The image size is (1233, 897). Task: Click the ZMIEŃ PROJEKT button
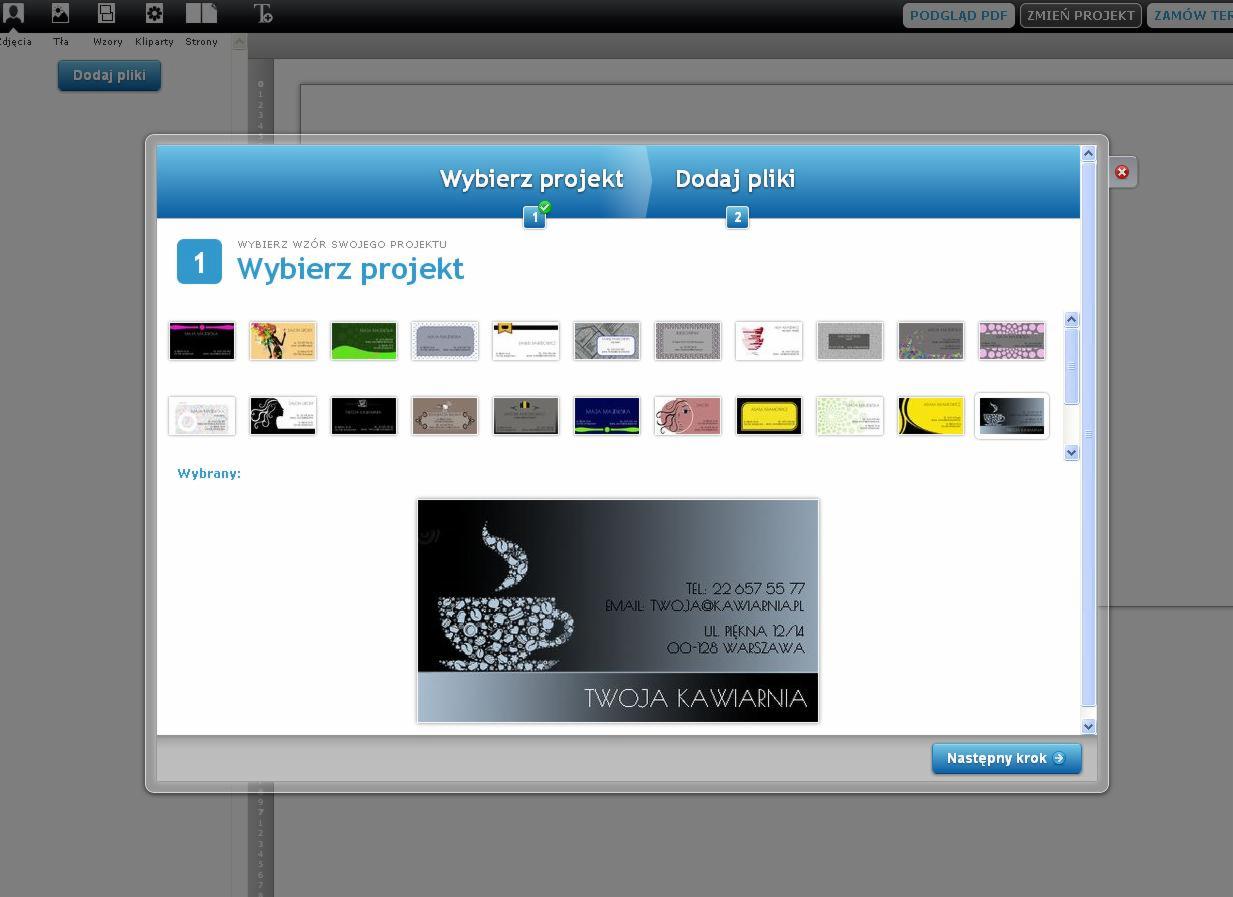[1079, 15]
